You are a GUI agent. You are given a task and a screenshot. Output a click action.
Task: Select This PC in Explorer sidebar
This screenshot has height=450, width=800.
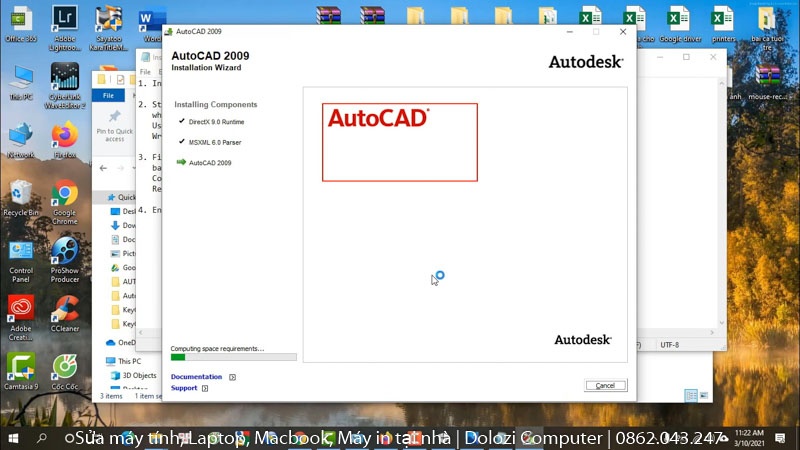tap(123, 361)
